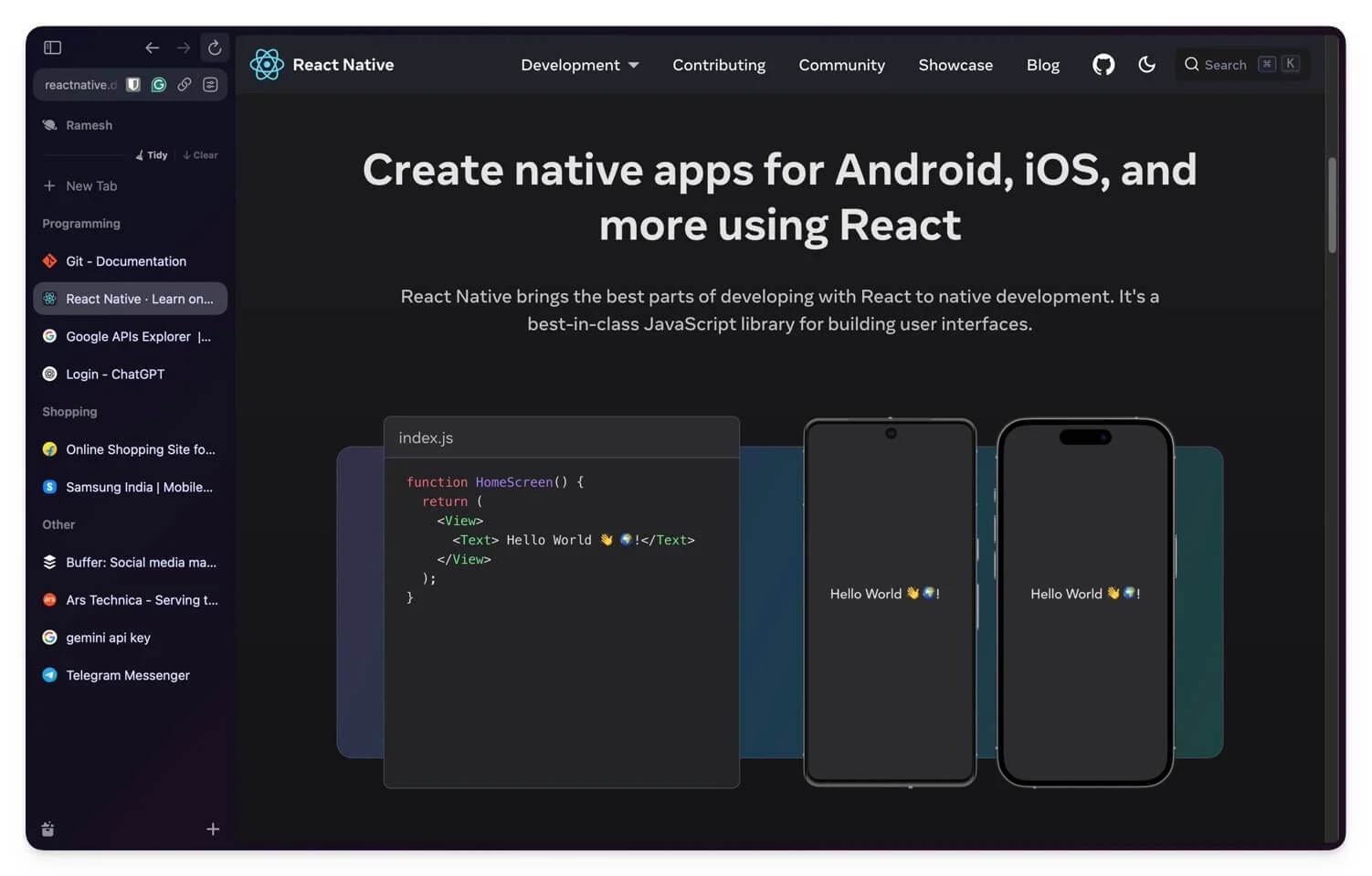1372x876 pixels.
Task: Switch to Git - Documentation tab
Action: tap(131, 261)
